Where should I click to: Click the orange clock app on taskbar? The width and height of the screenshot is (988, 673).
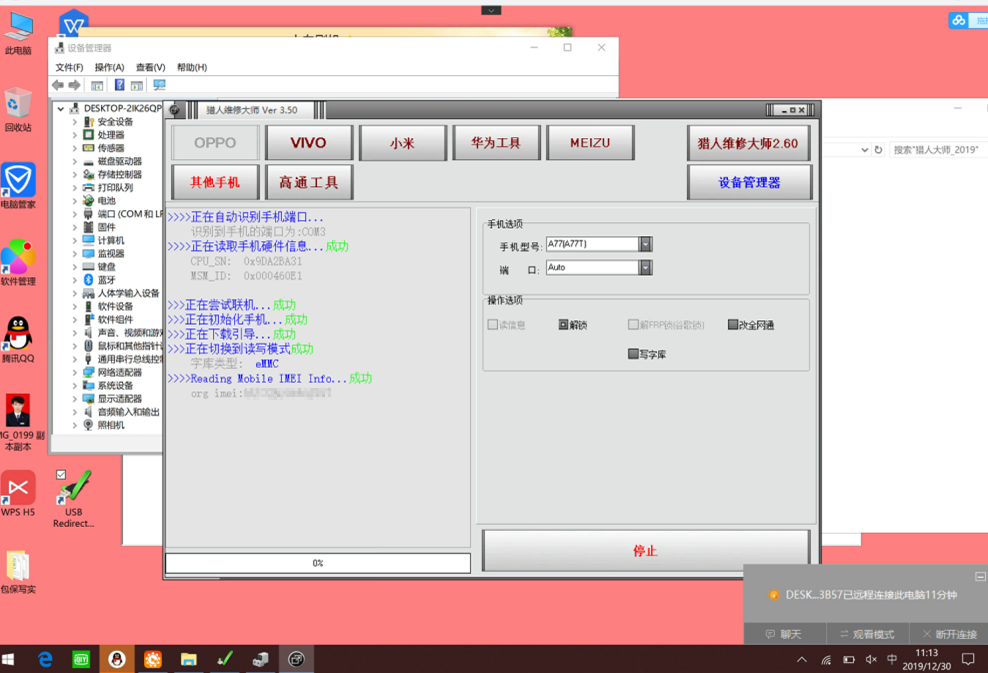(x=152, y=659)
